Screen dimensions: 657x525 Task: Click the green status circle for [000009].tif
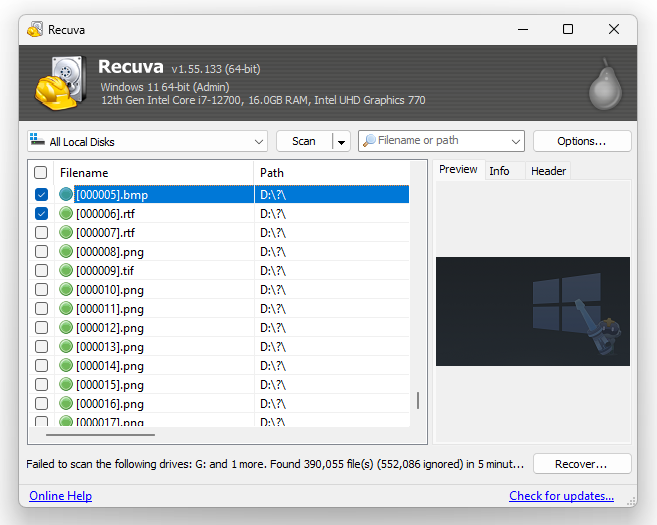tap(66, 270)
